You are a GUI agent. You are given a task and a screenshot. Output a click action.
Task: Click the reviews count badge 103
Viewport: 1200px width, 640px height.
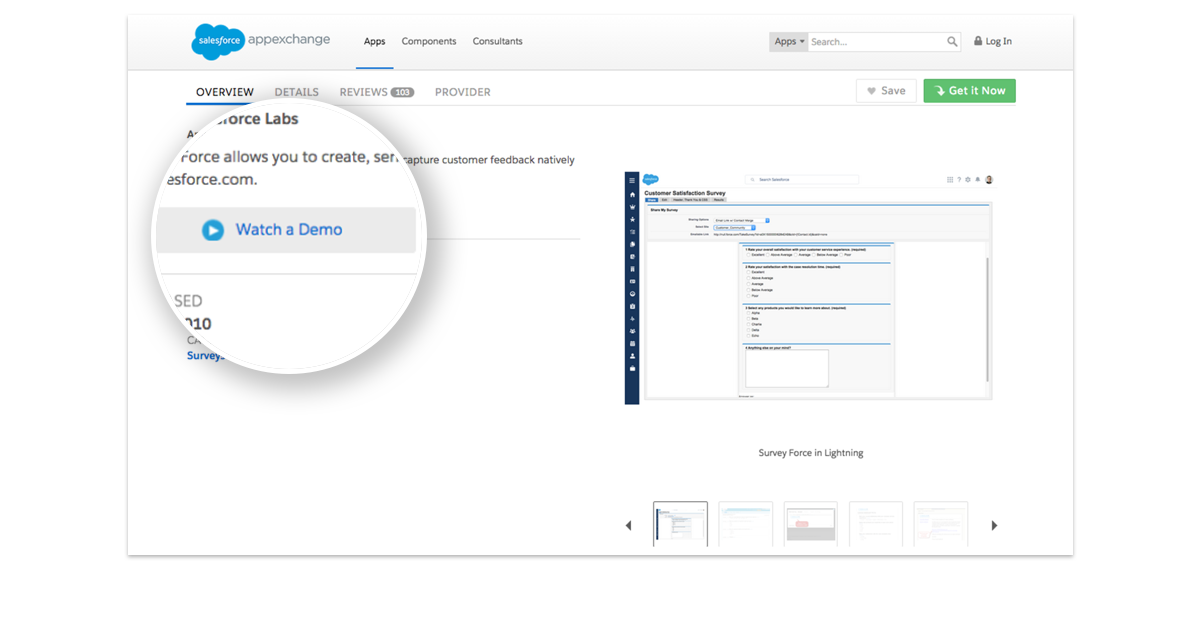click(402, 92)
